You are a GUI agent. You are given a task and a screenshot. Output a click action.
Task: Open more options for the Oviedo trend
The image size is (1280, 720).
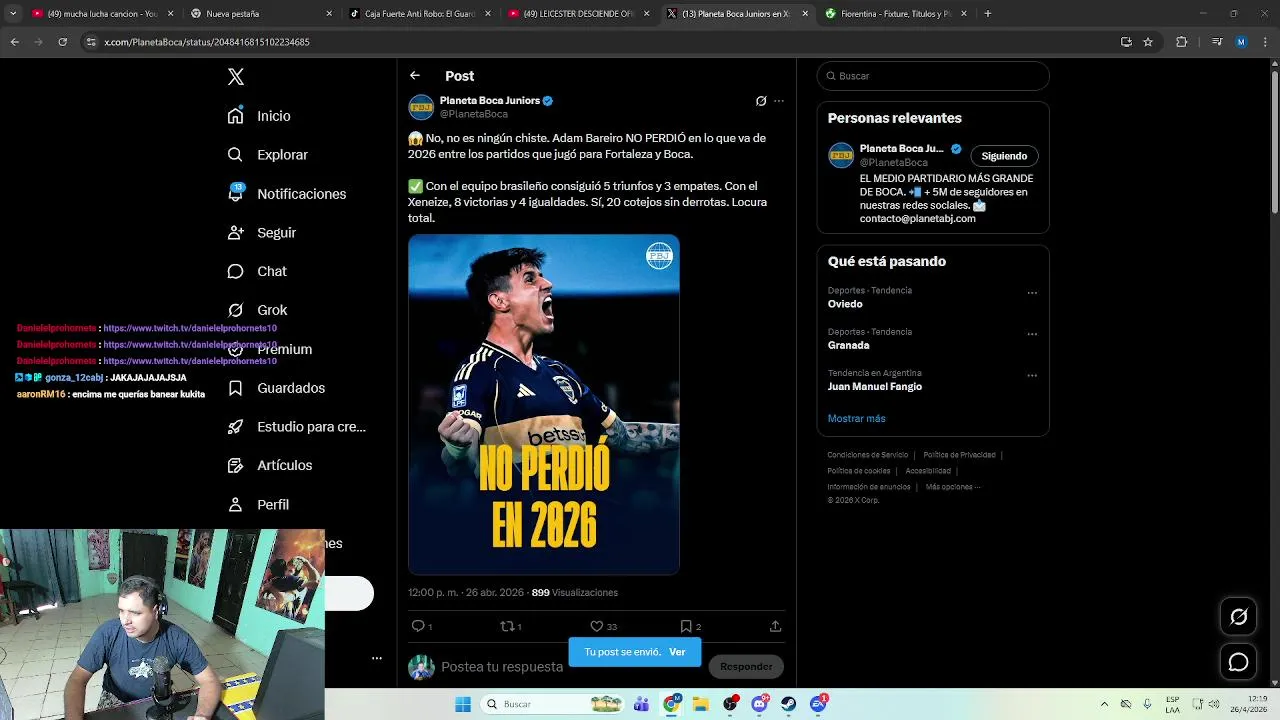tap(1032, 293)
